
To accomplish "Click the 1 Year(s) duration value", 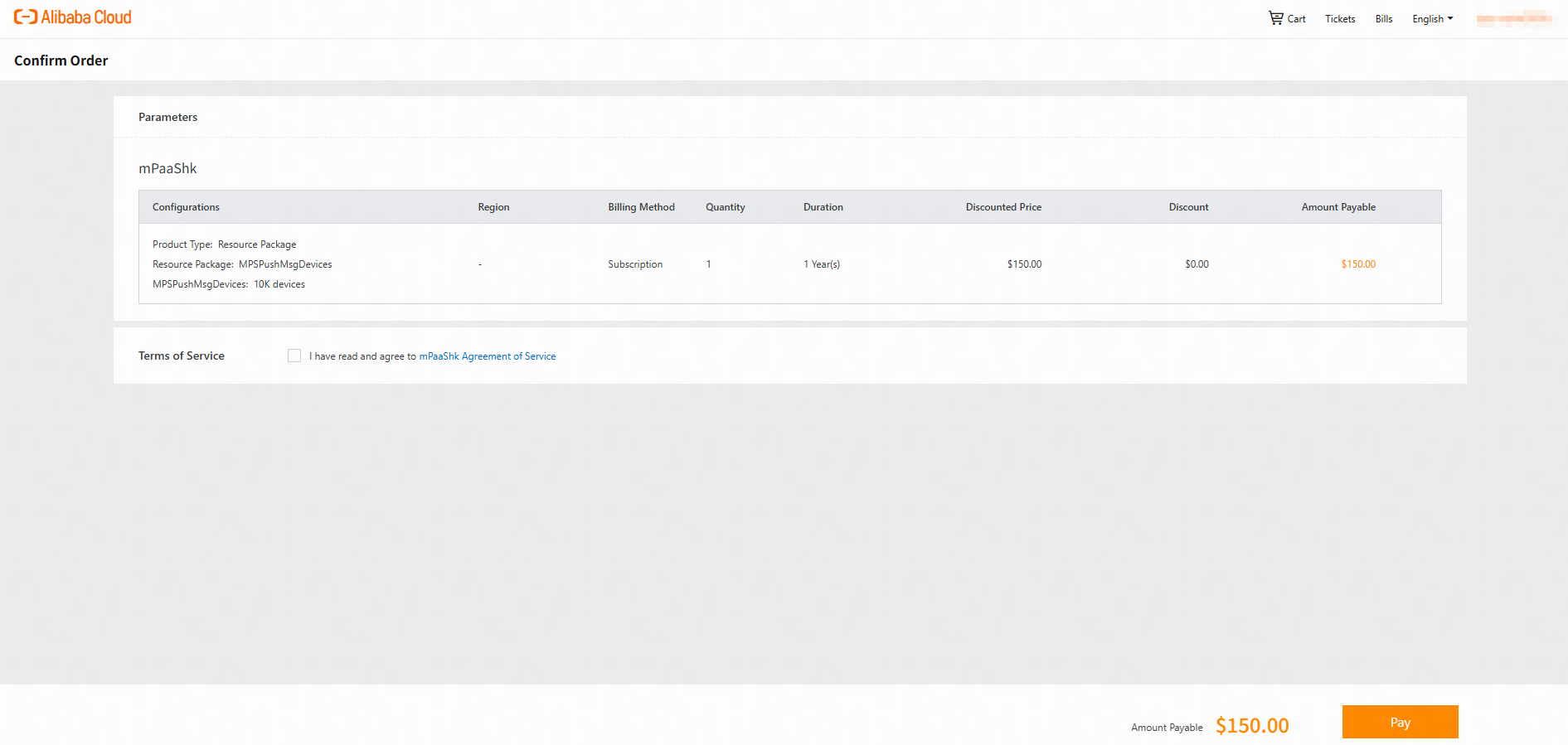I will [x=822, y=264].
